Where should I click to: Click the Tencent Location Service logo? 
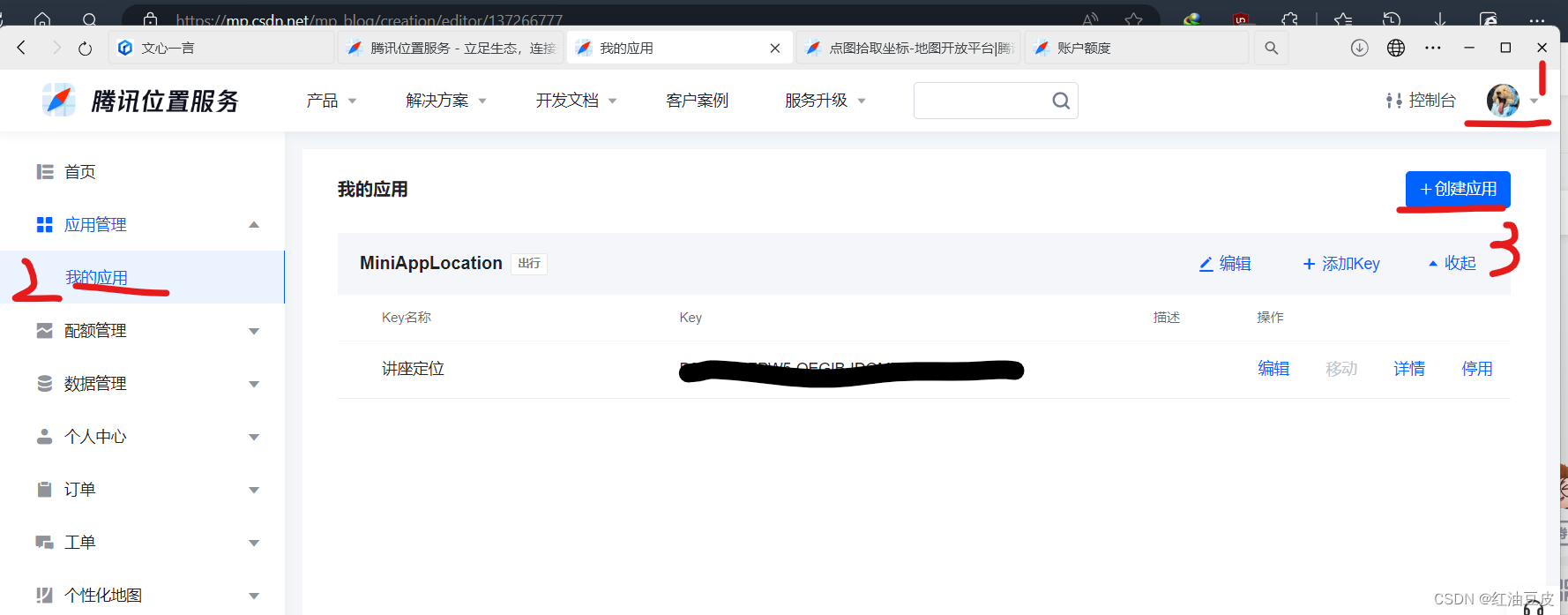pos(141,101)
